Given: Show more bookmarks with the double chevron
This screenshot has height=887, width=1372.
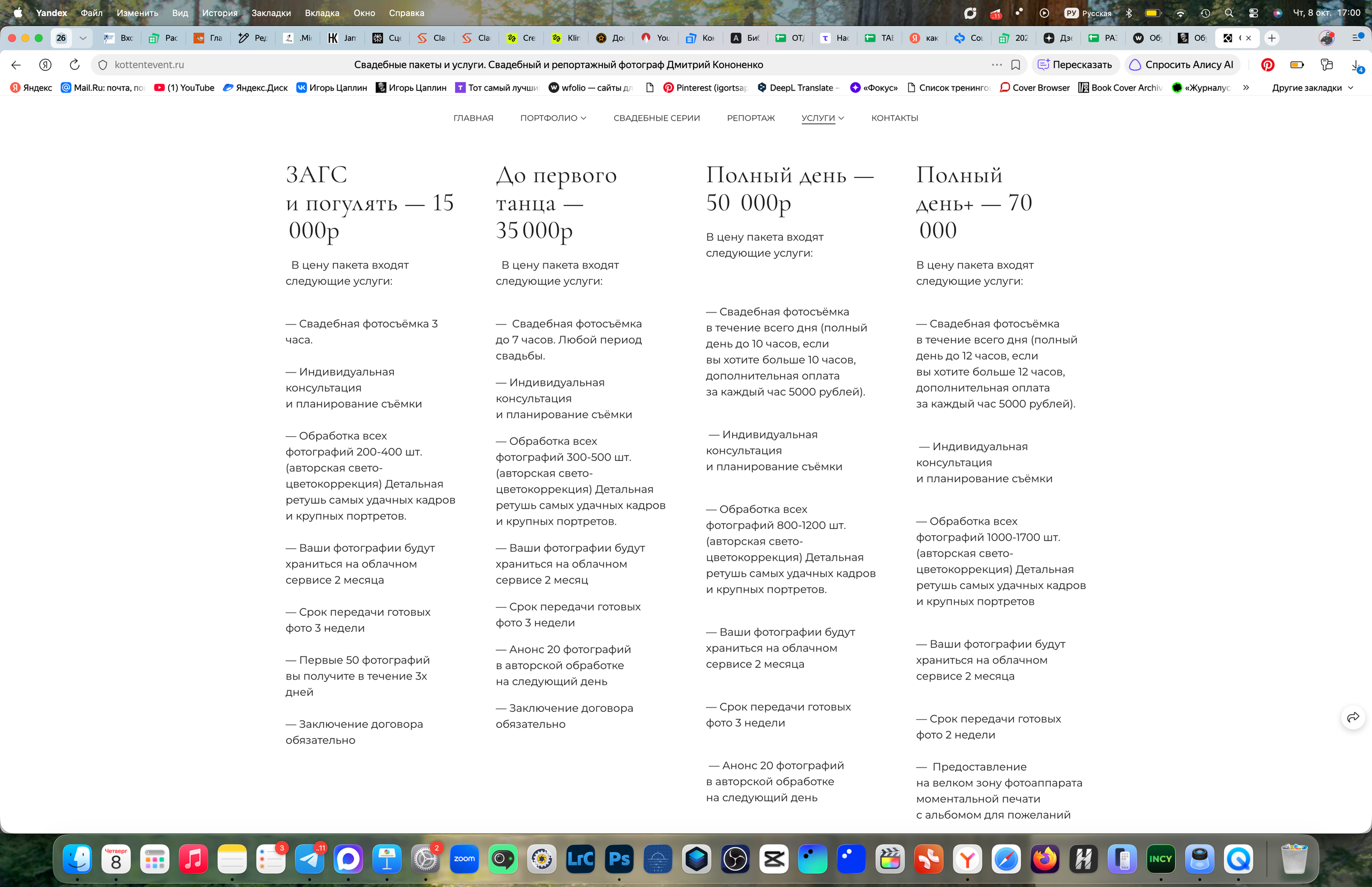Looking at the screenshot, I should tap(1246, 87).
